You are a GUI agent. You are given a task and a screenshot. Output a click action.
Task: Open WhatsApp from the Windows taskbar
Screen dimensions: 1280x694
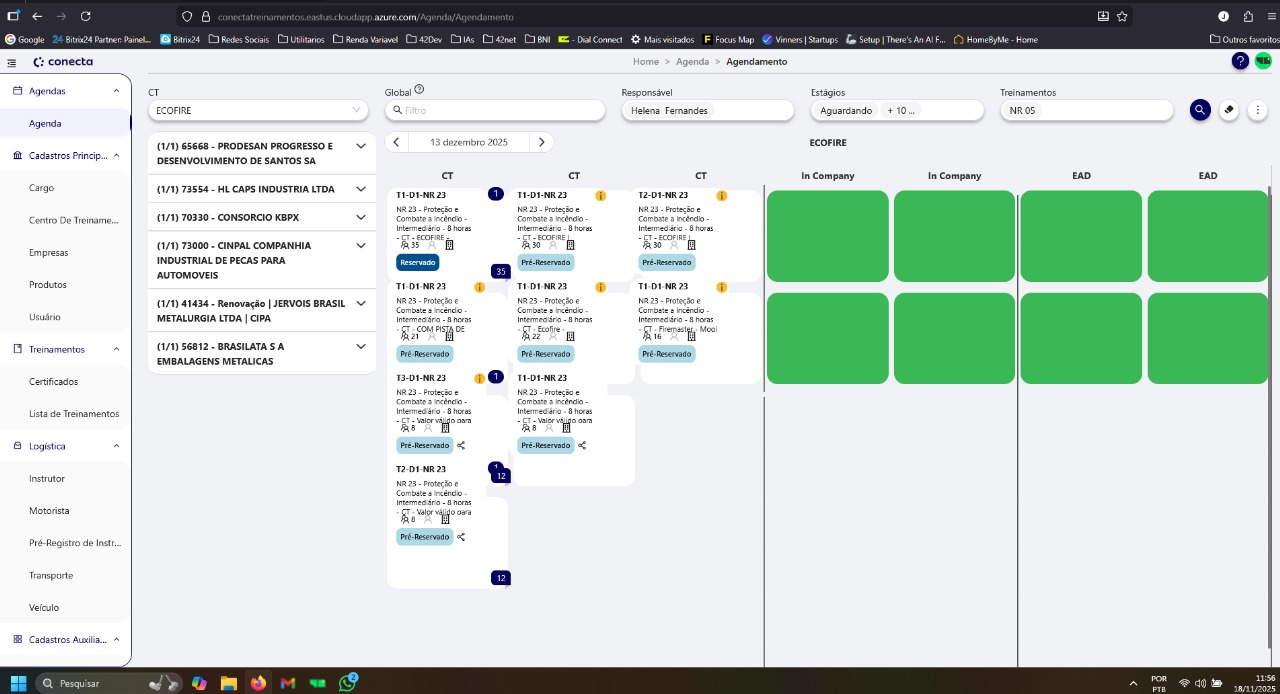[x=348, y=683]
